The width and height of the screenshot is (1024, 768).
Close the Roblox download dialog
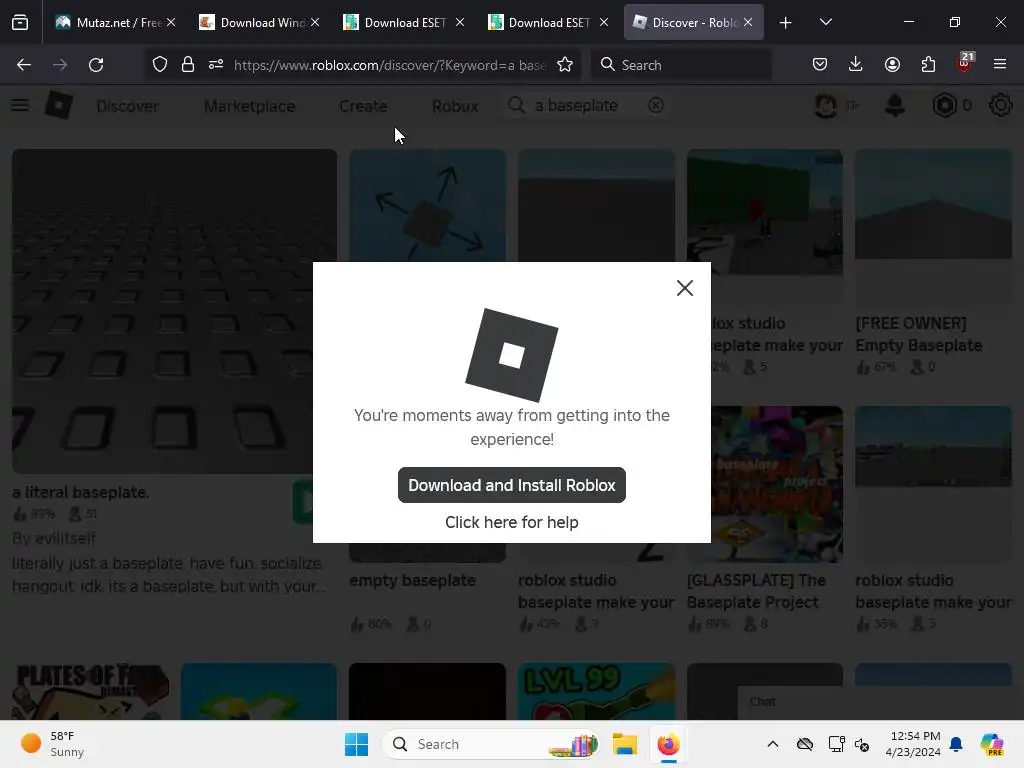[684, 288]
